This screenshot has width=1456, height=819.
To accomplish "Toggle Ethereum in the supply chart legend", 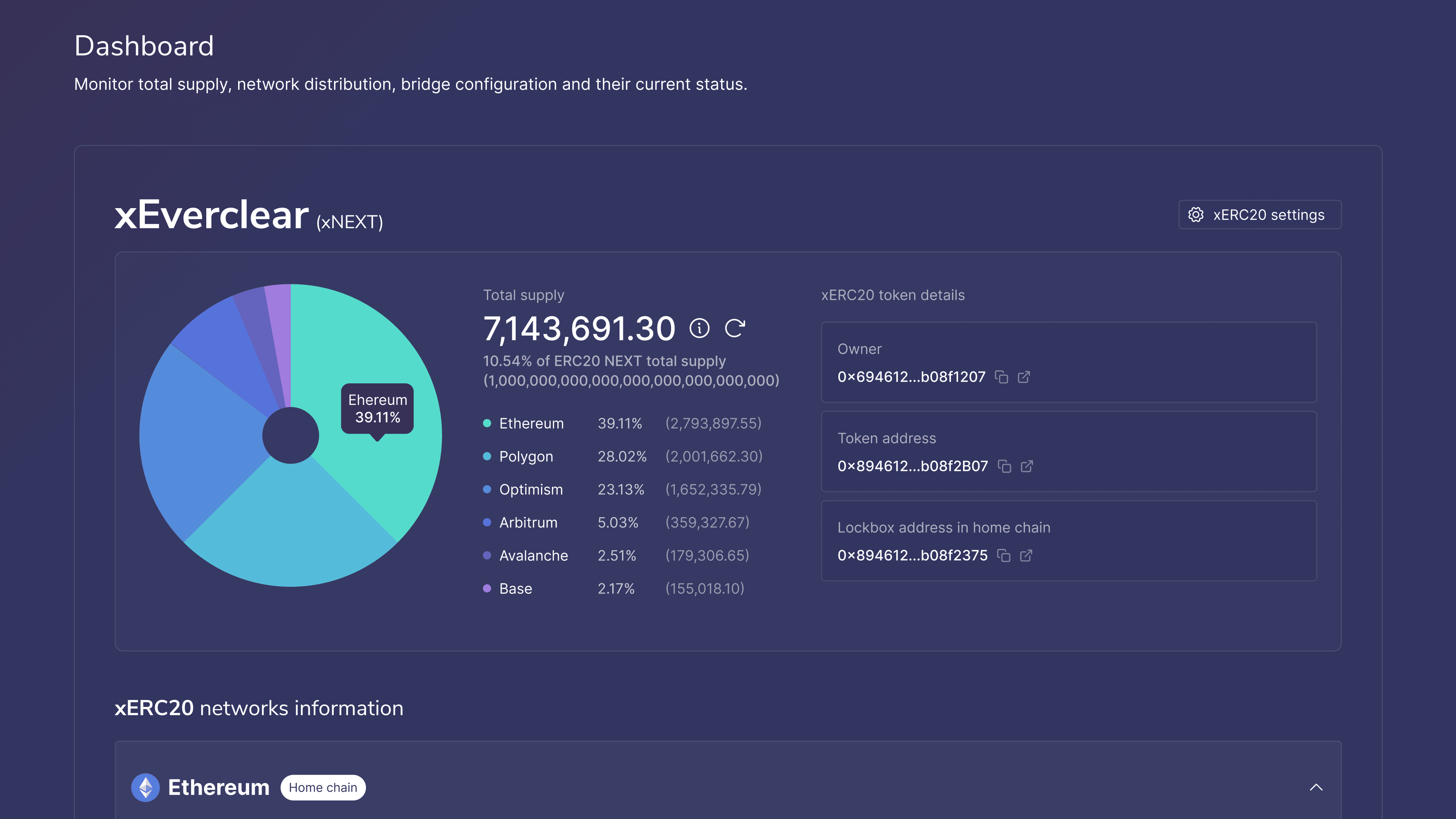I will [x=531, y=423].
